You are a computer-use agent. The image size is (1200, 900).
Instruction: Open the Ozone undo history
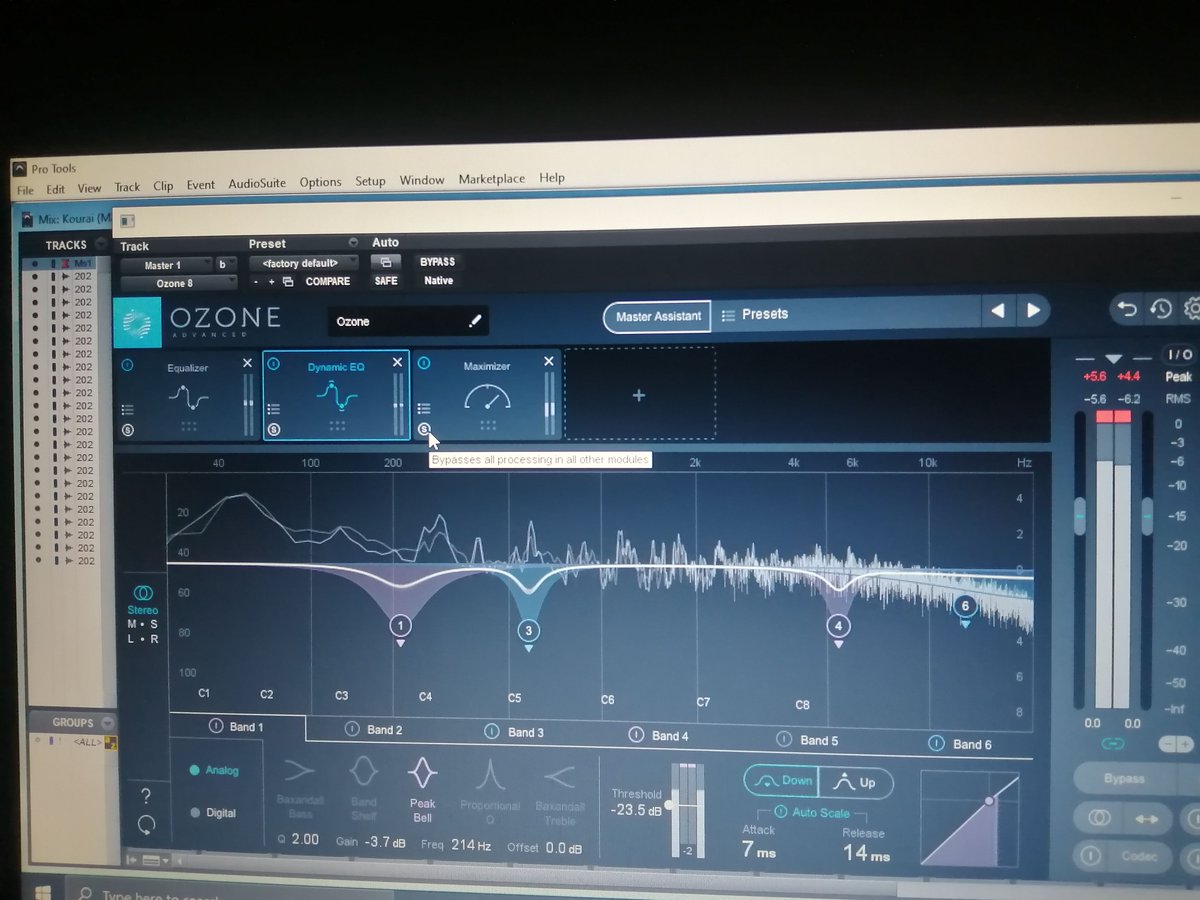(x=1160, y=309)
